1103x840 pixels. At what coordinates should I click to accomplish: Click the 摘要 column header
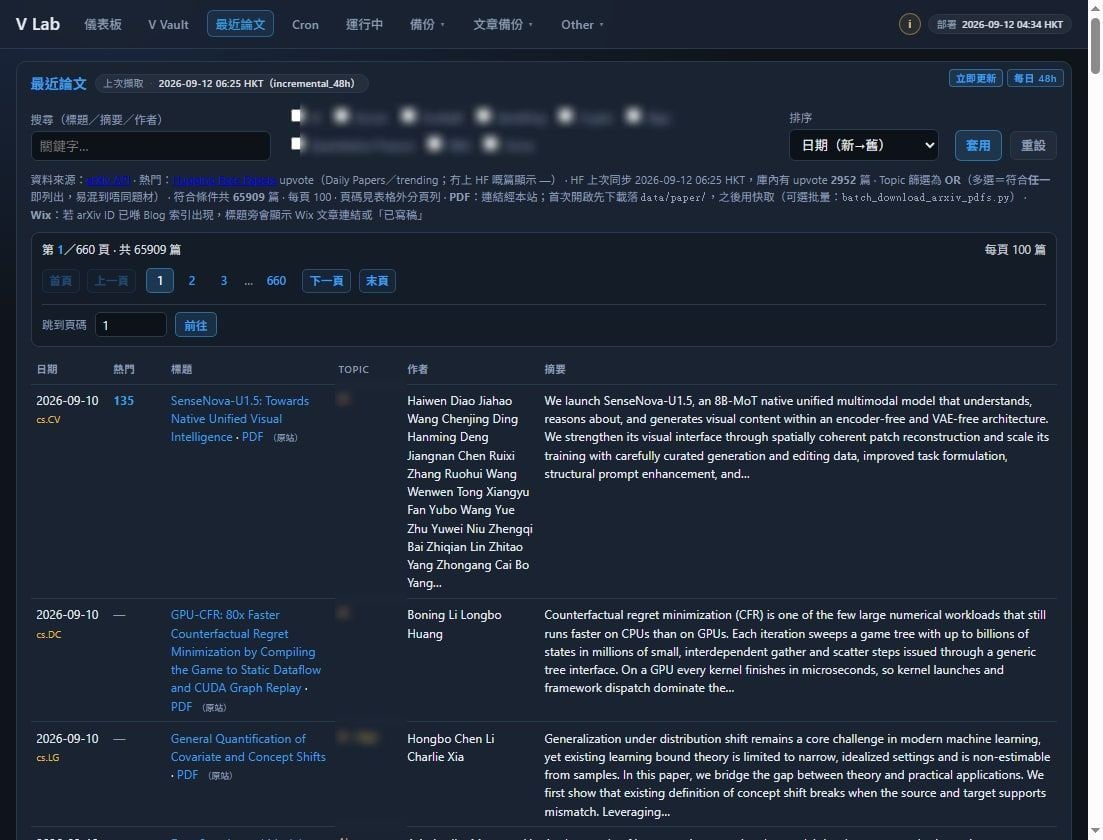tap(555, 369)
